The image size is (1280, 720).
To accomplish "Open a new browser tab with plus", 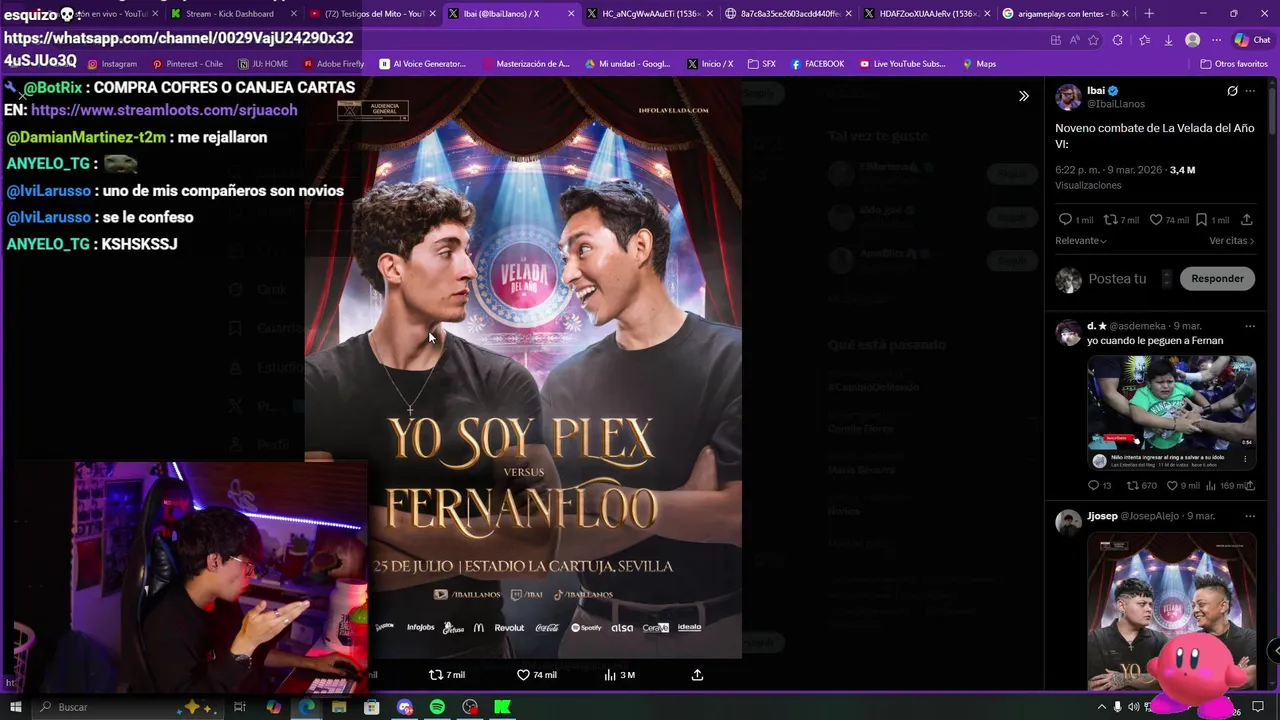I will [1149, 14].
